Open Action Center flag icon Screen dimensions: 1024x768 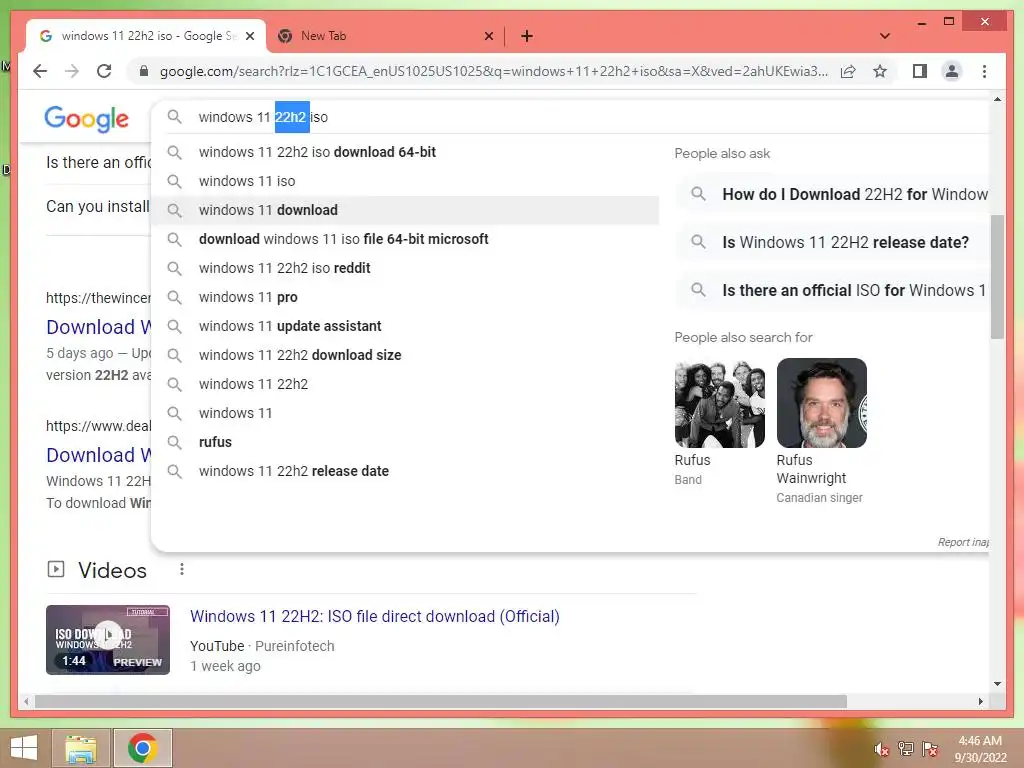coord(930,748)
